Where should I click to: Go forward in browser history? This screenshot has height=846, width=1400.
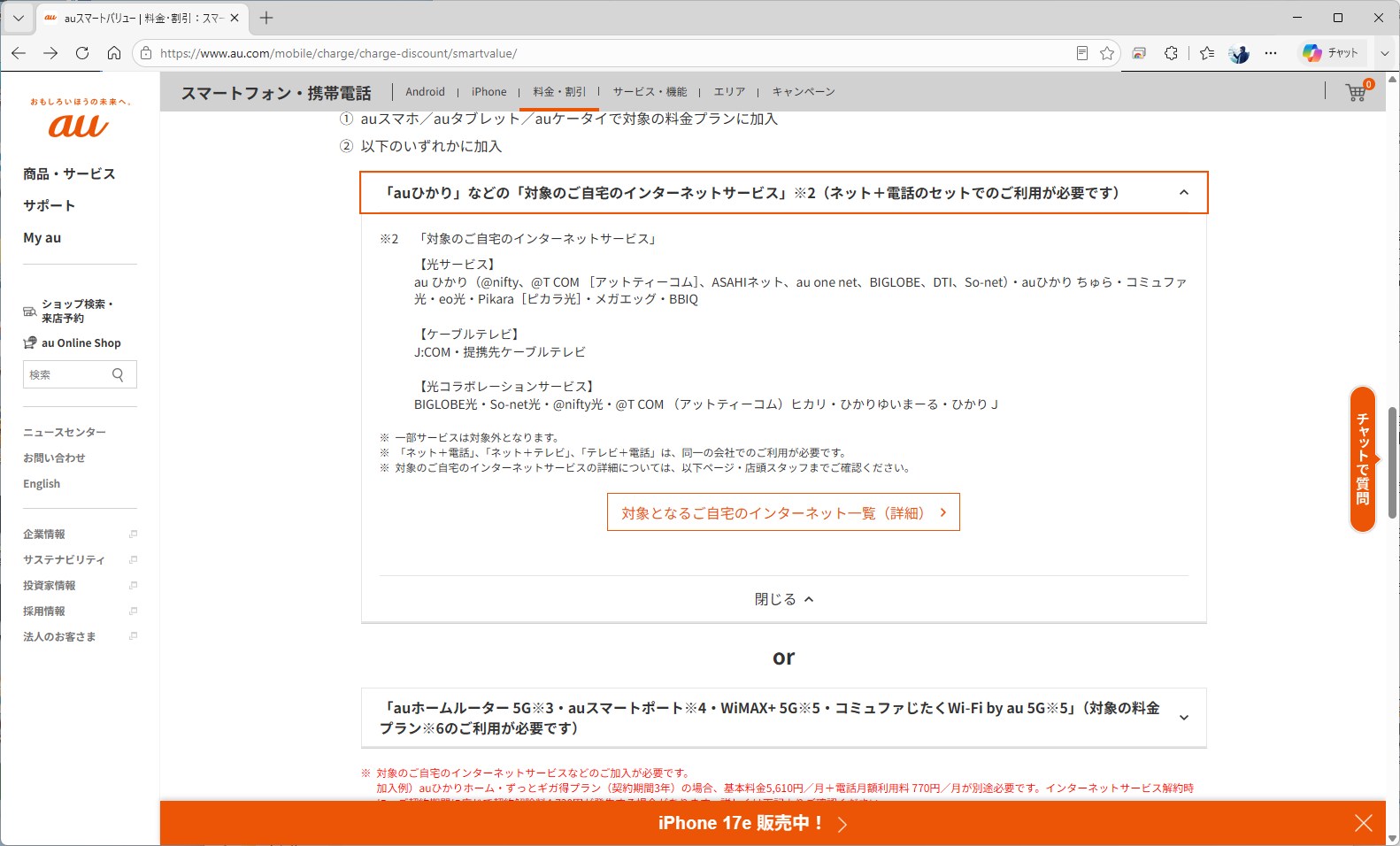50,53
